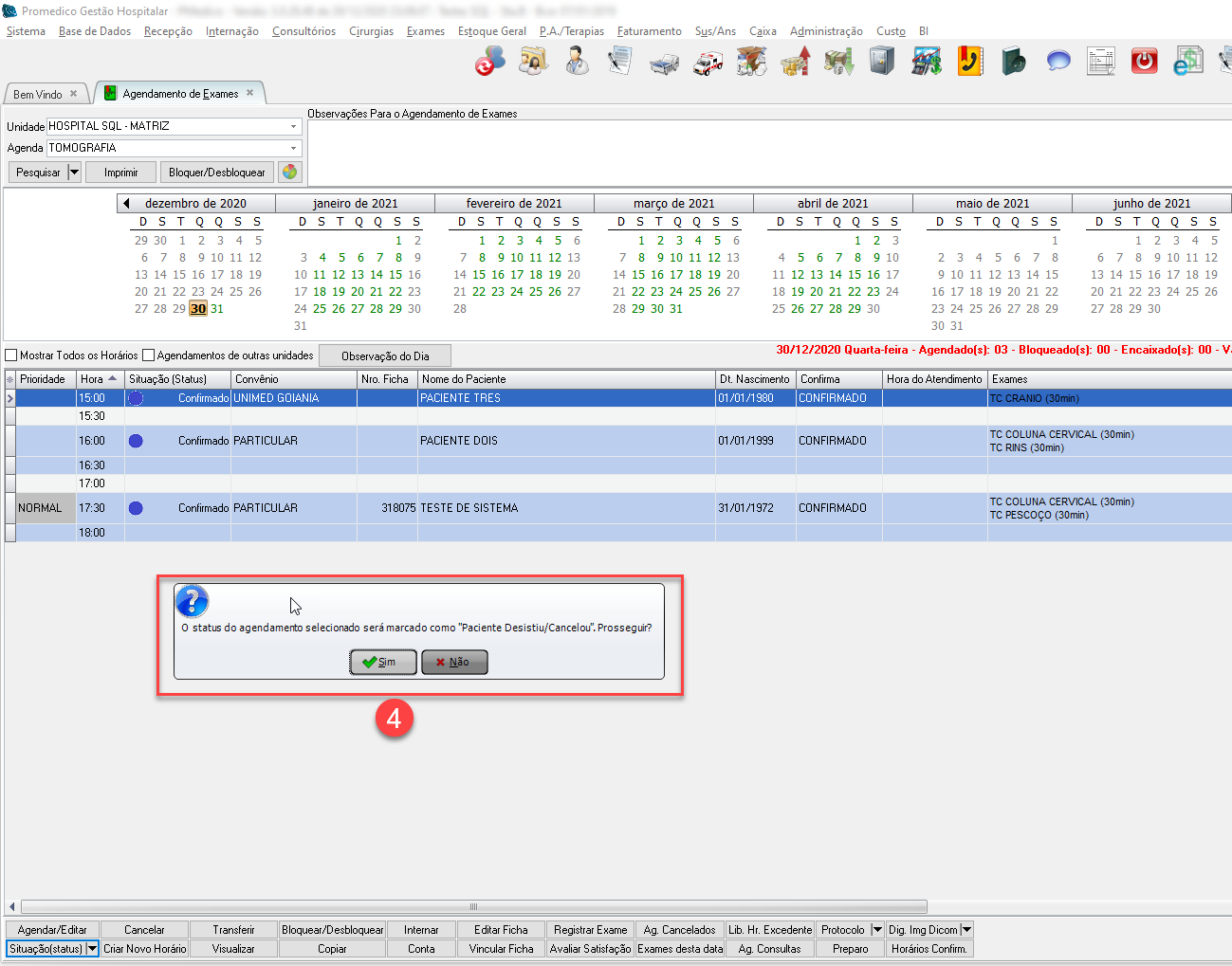Open the safe vault icon

(x=882, y=62)
